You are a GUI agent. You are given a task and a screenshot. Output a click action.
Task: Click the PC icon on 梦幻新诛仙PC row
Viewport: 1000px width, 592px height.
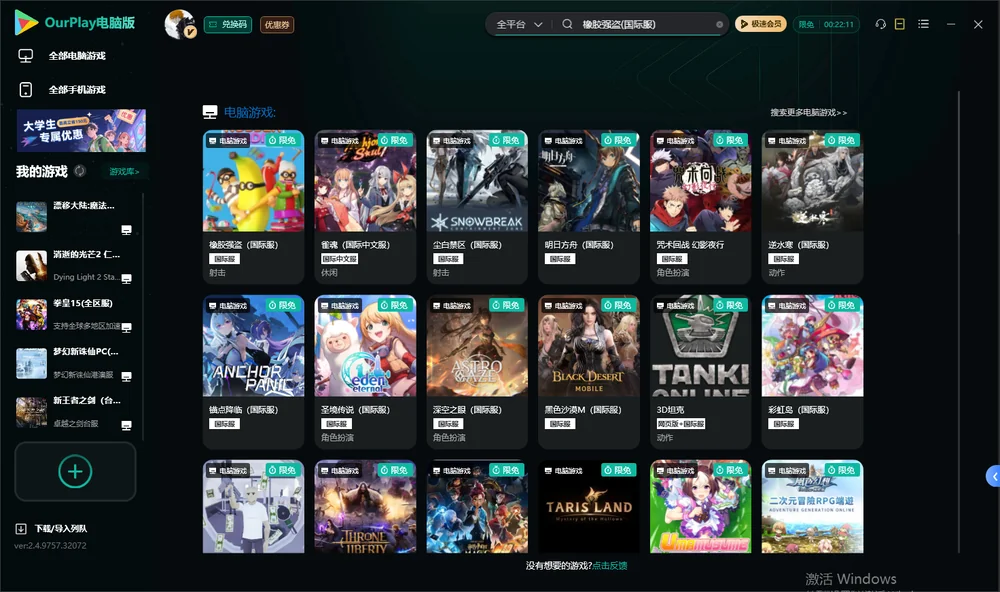pyautogui.click(x=126, y=376)
